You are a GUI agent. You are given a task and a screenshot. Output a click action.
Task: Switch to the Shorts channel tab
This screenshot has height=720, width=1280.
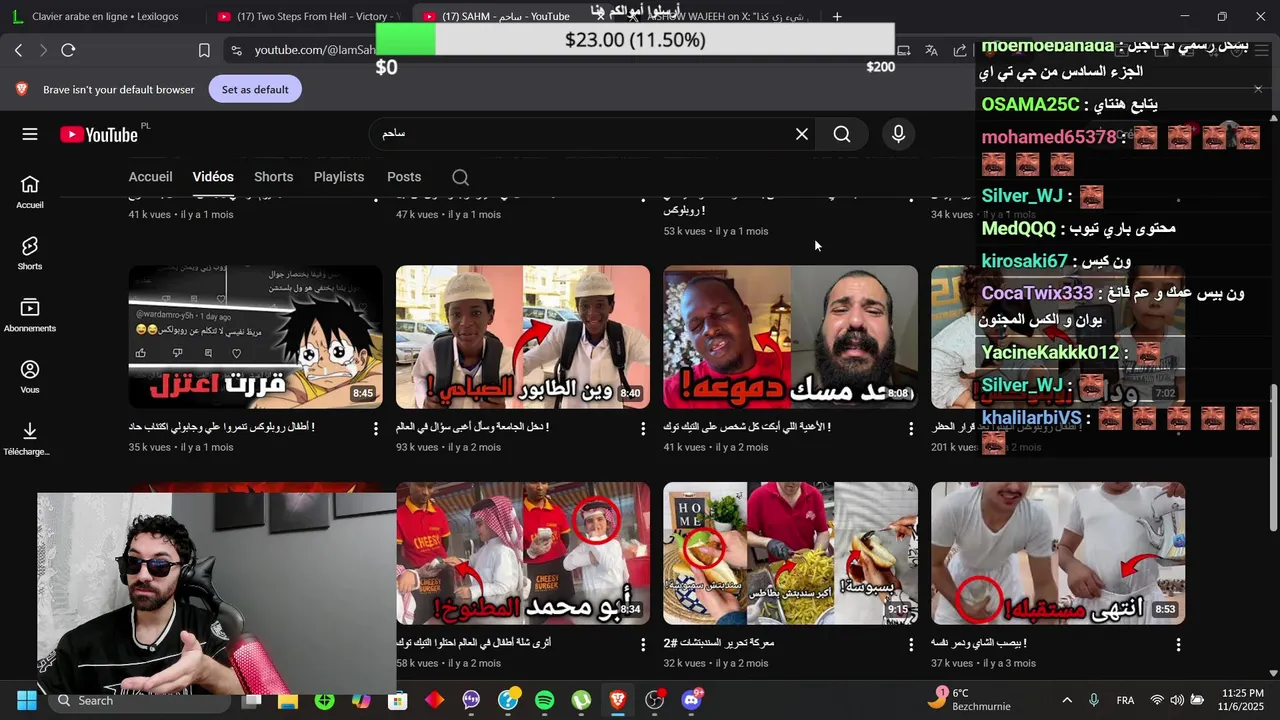273,177
